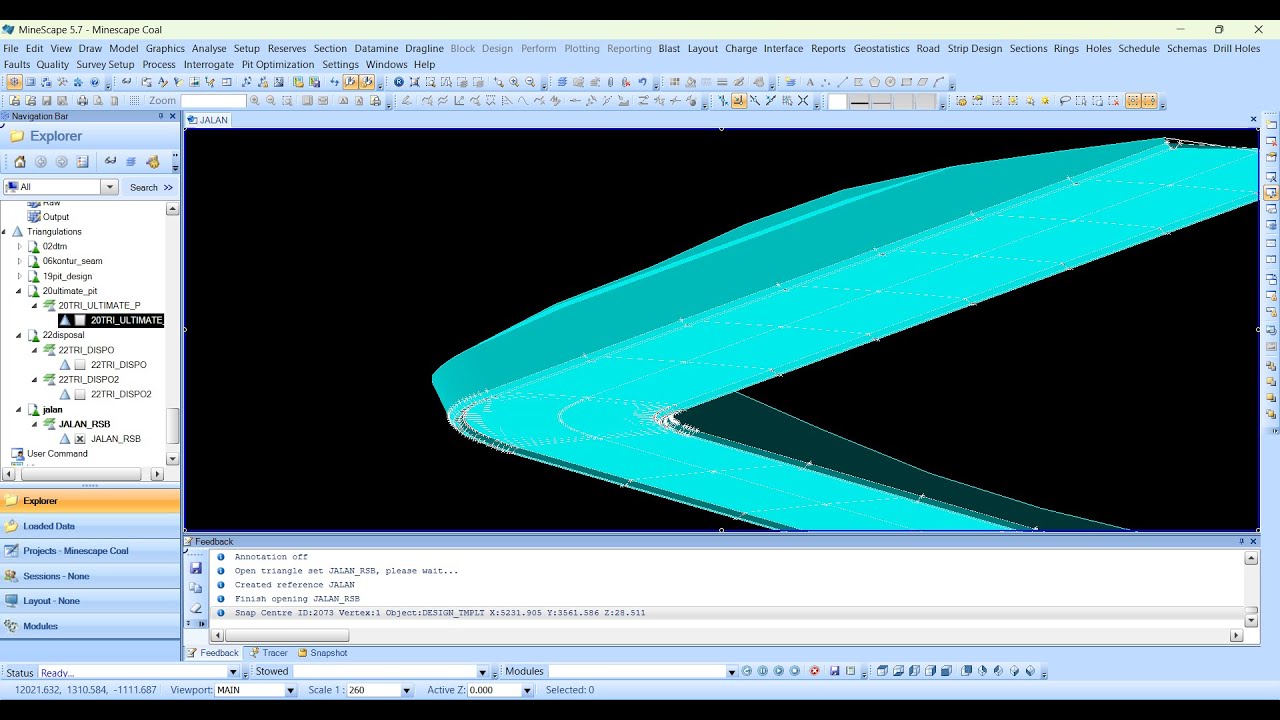Expand the 19pit_design tree node
Image resolution: width=1280 pixels, height=720 pixels.
coord(19,276)
